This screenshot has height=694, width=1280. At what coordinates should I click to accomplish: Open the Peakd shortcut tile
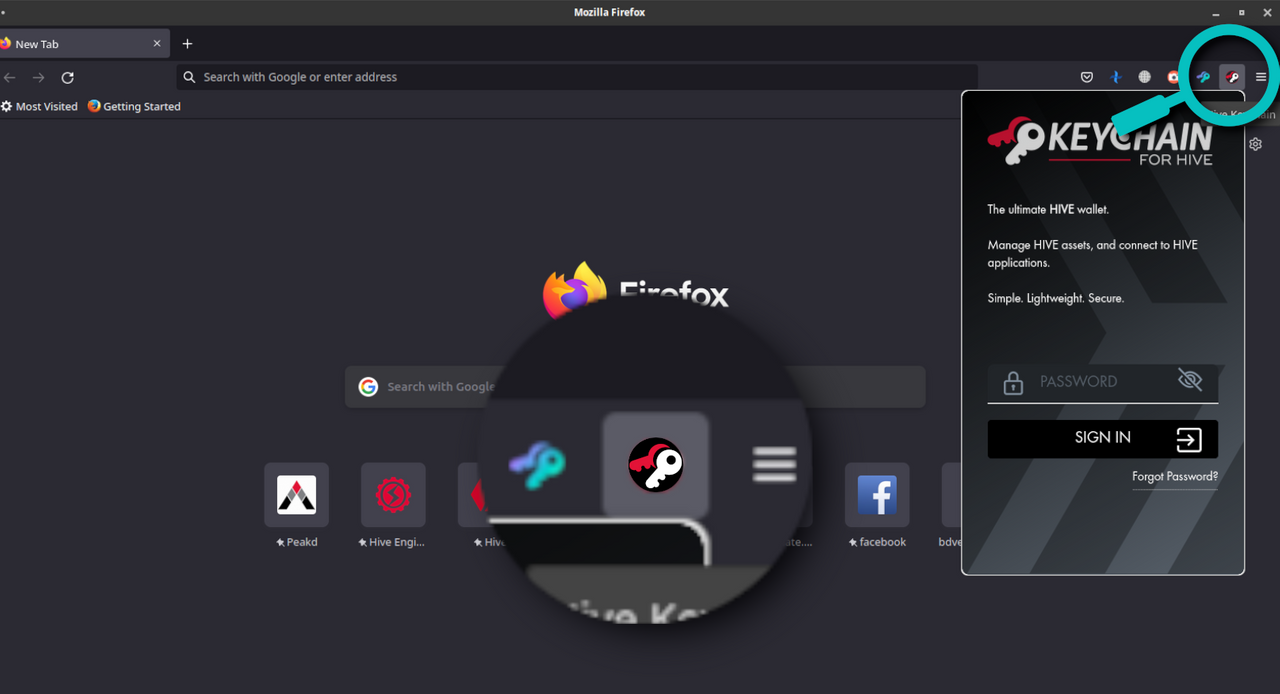tap(296, 495)
